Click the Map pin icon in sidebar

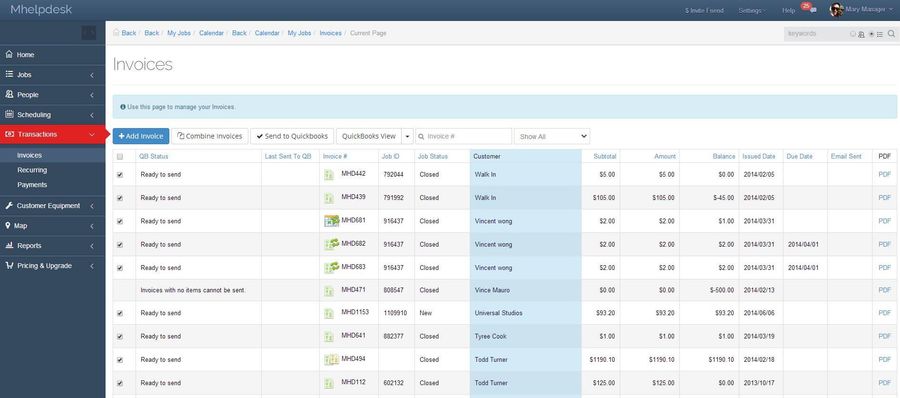tap(7, 226)
